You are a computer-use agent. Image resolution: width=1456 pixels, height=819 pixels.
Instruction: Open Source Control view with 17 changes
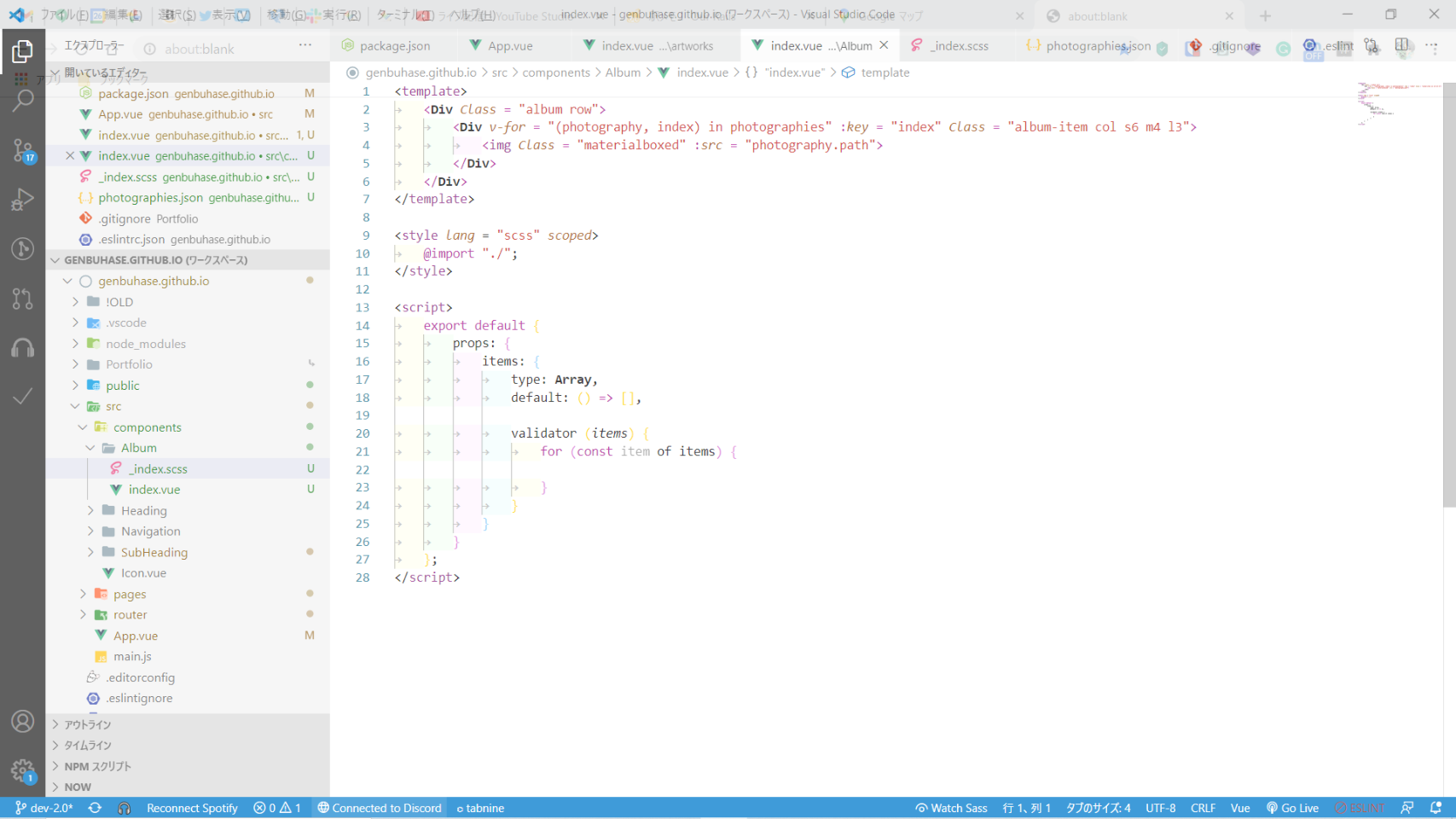click(x=22, y=150)
